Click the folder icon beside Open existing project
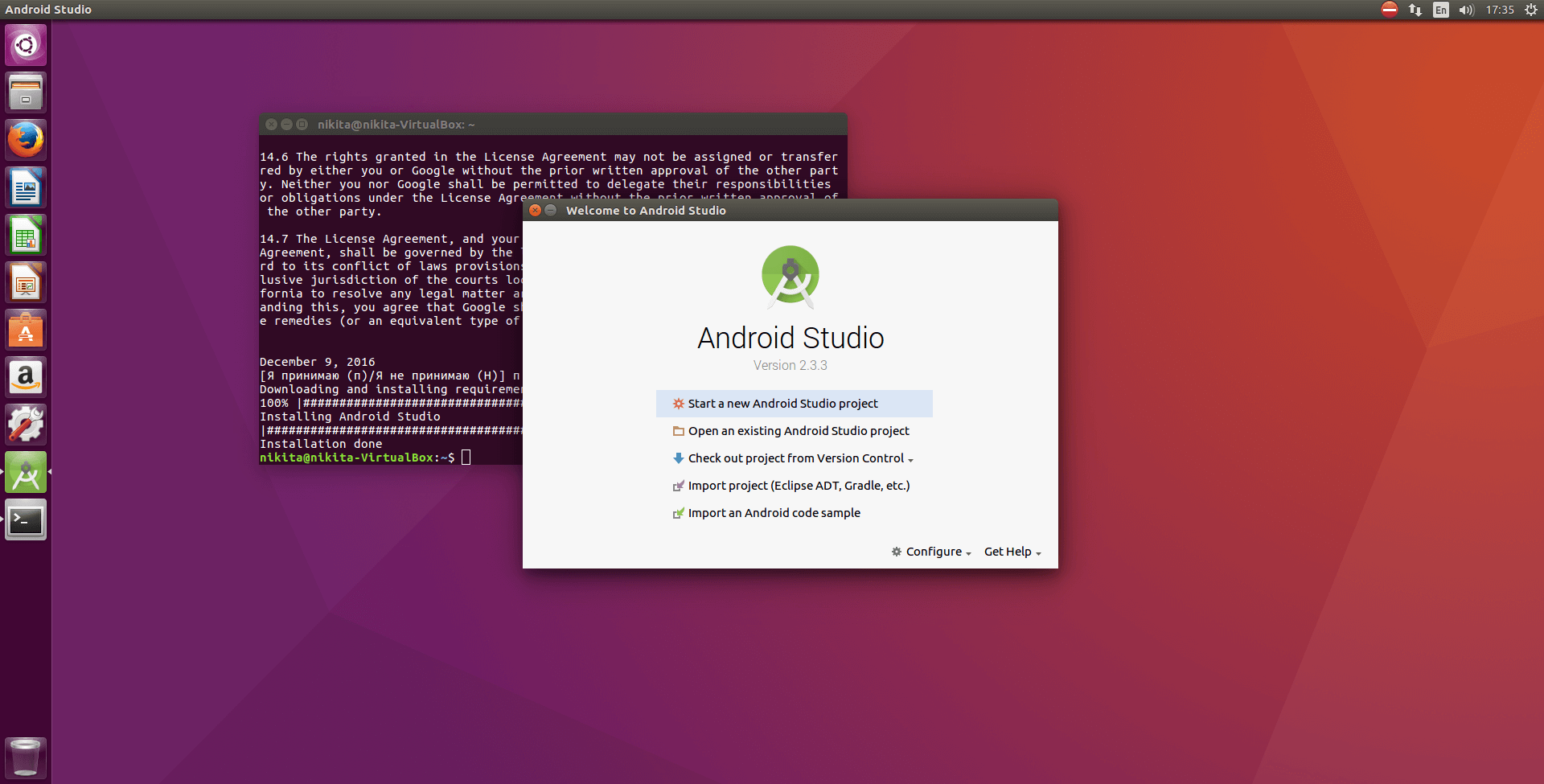Screen dimensions: 1544x784 (x=679, y=431)
